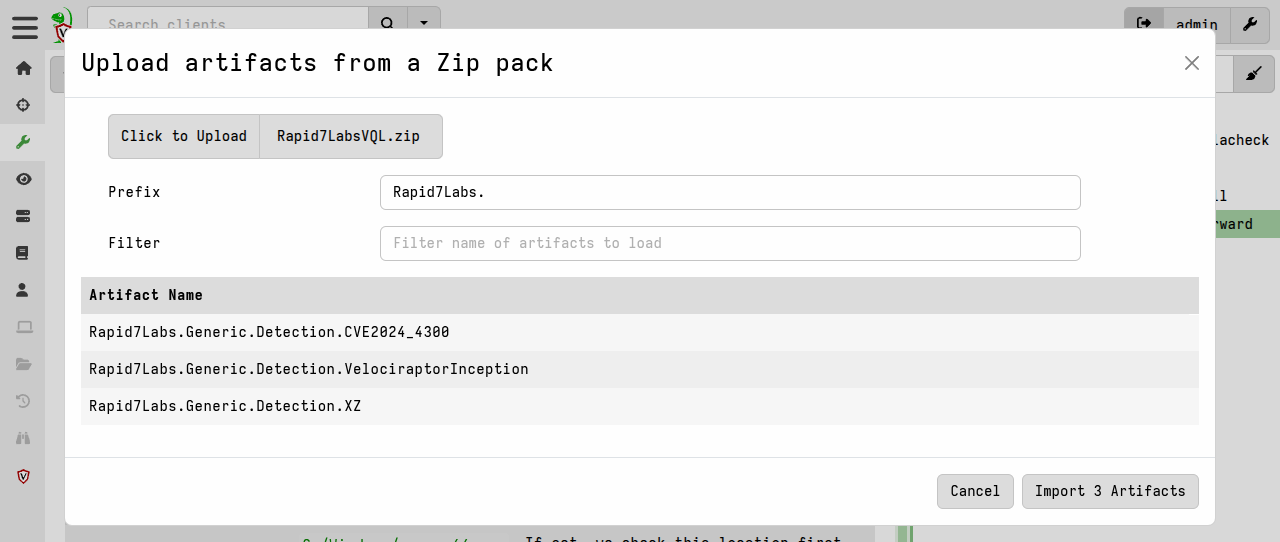Cancel the zip pack upload
1280x542 pixels.
tap(975, 491)
